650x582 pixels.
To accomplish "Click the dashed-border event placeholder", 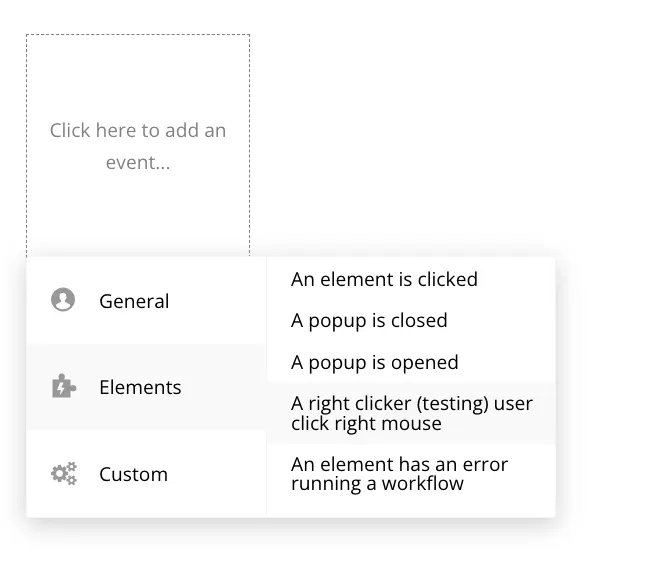I will pos(138,146).
